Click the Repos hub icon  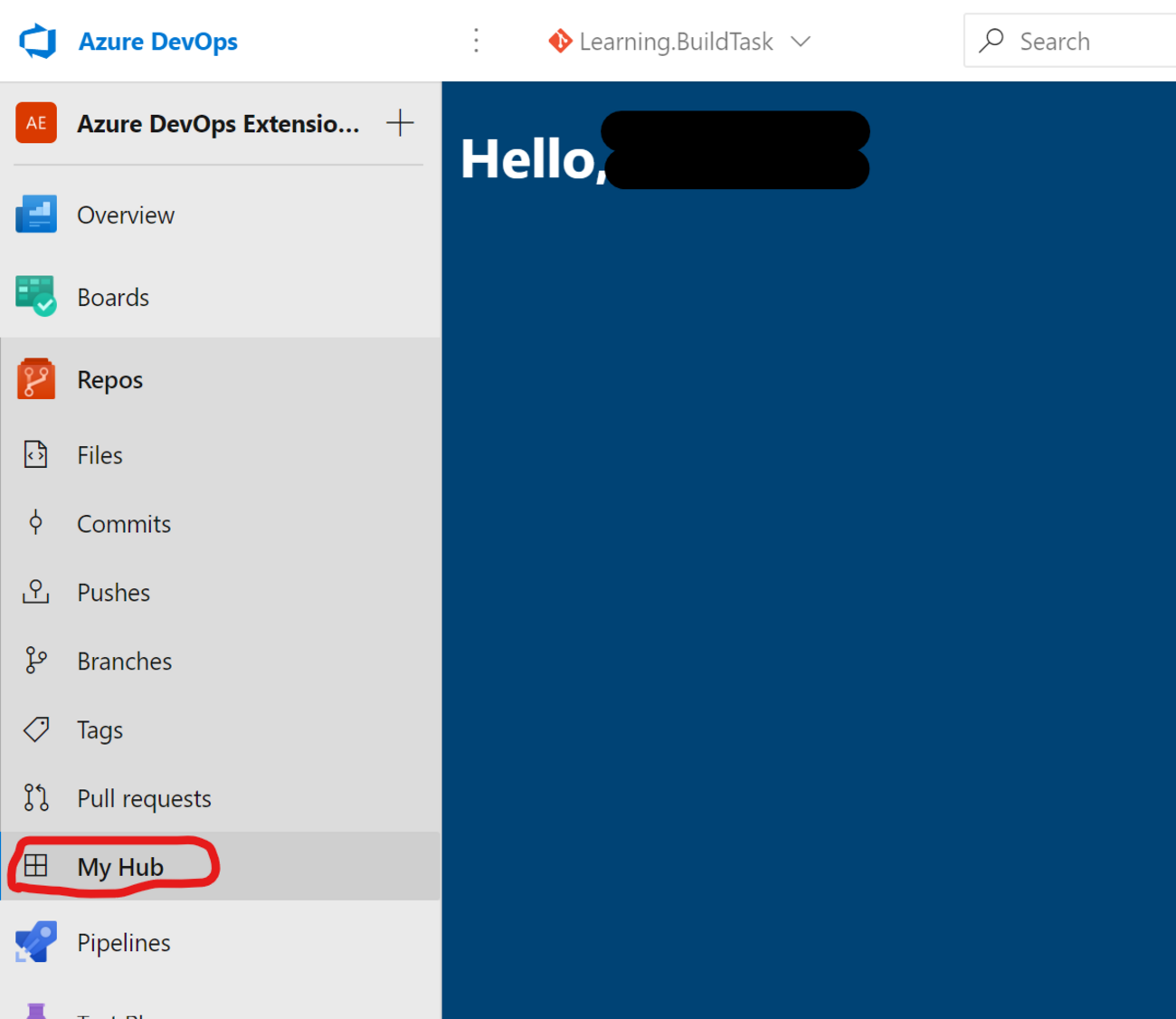pyautogui.click(x=36, y=379)
